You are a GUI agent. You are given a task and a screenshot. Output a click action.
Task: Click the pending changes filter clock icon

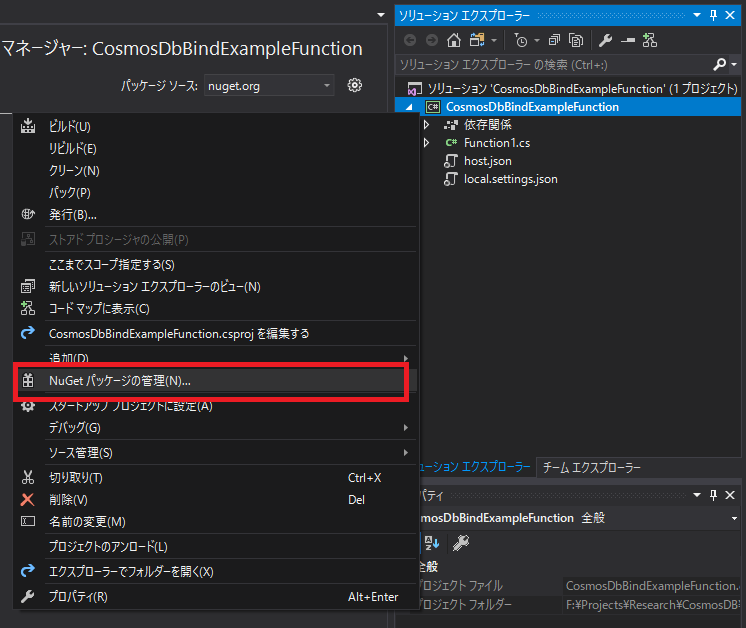tap(521, 41)
